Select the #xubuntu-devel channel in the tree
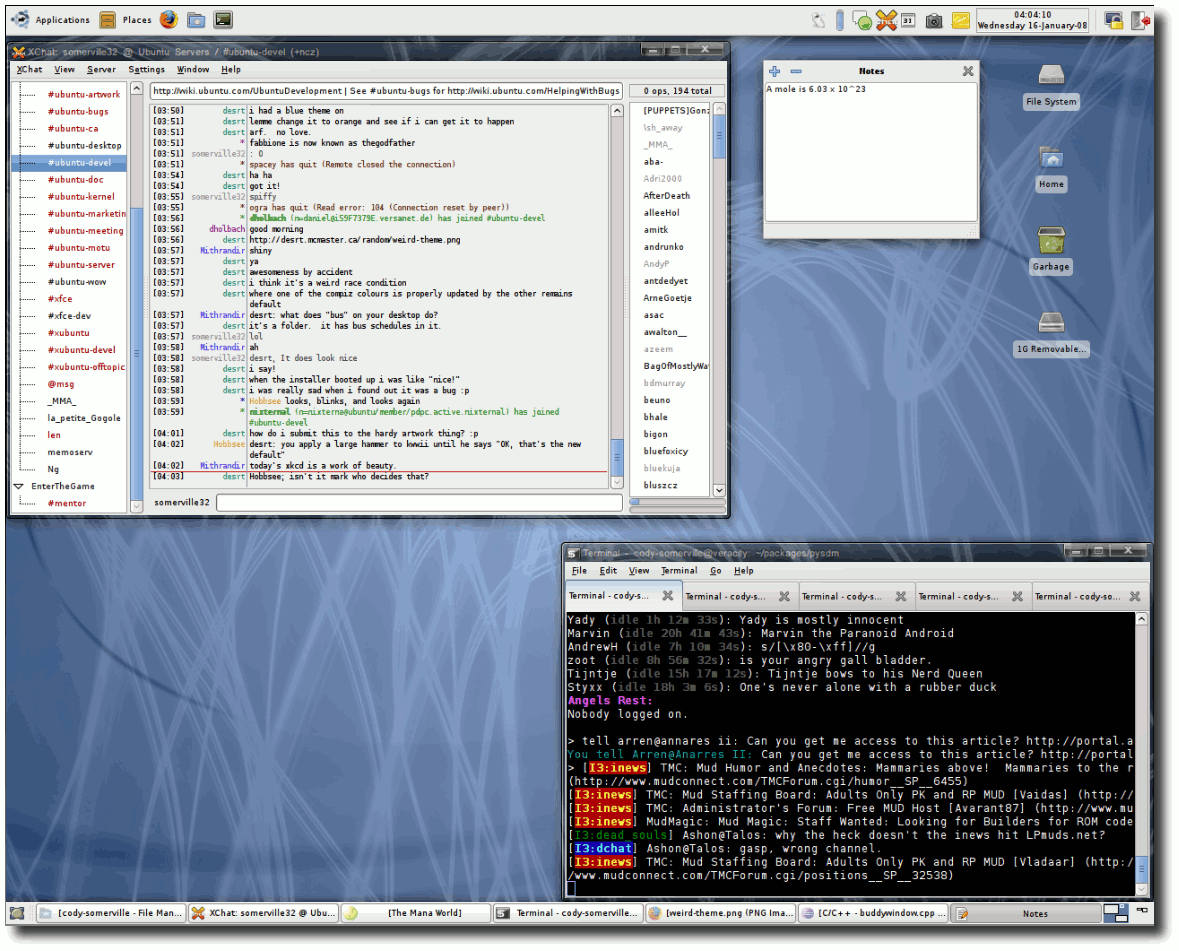Screen dimensions: 1179x951 [x=82, y=350]
